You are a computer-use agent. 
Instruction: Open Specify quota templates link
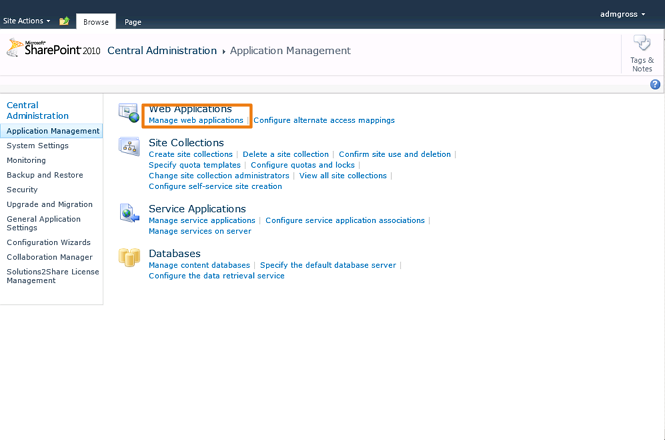[194, 165]
